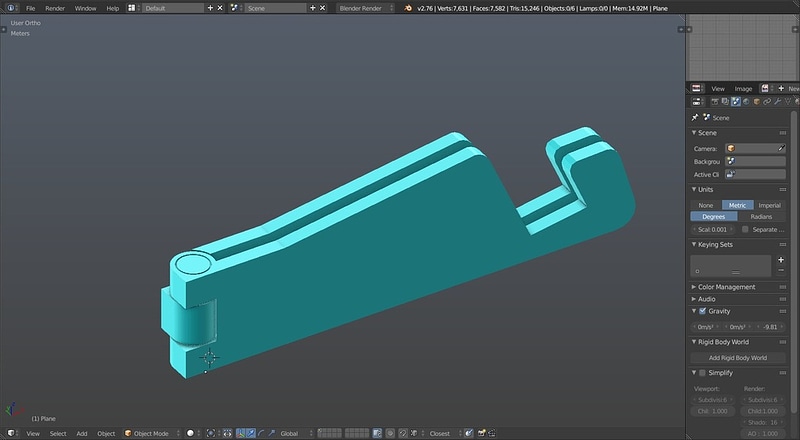Image resolution: width=800 pixels, height=440 pixels.
Task: Open the 3D viewport View menu
Action: 33,433
